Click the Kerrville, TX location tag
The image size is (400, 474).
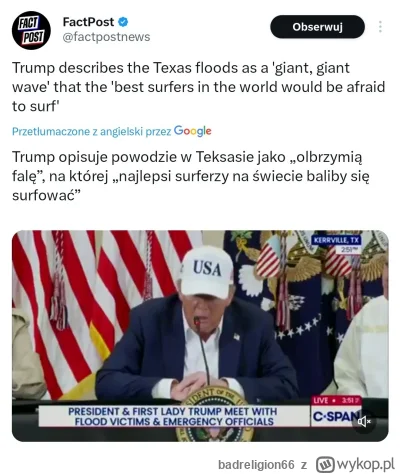pos(336,240)
